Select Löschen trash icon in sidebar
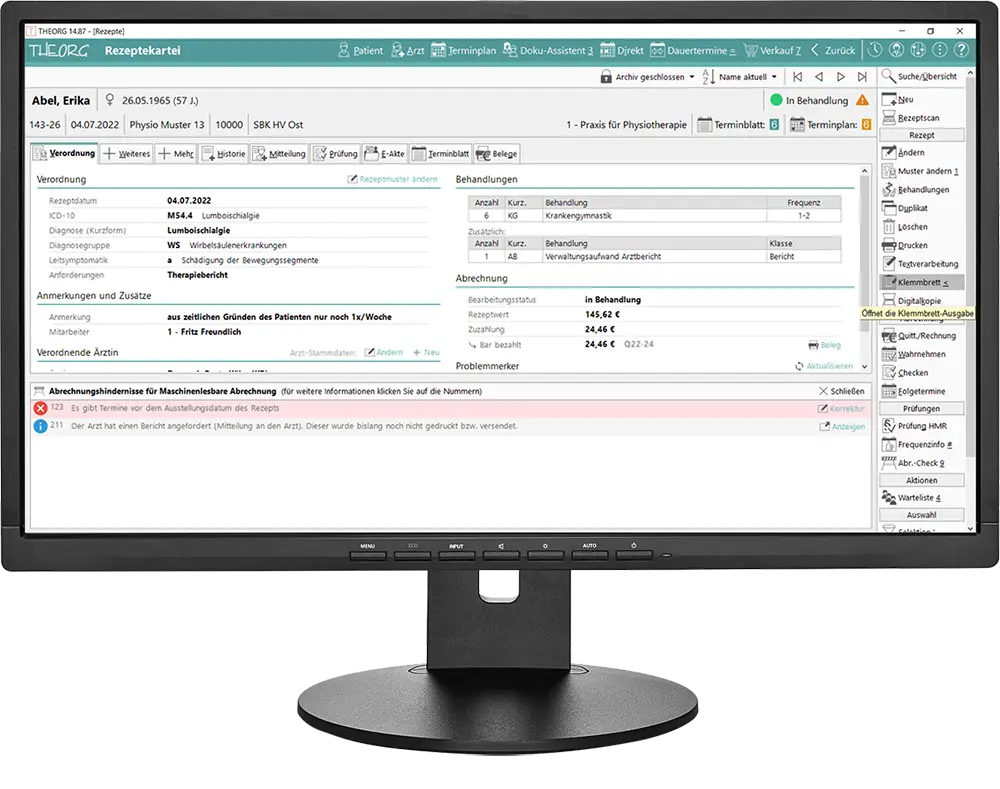Screen dimensions: 1000x789 click(890, 227)
